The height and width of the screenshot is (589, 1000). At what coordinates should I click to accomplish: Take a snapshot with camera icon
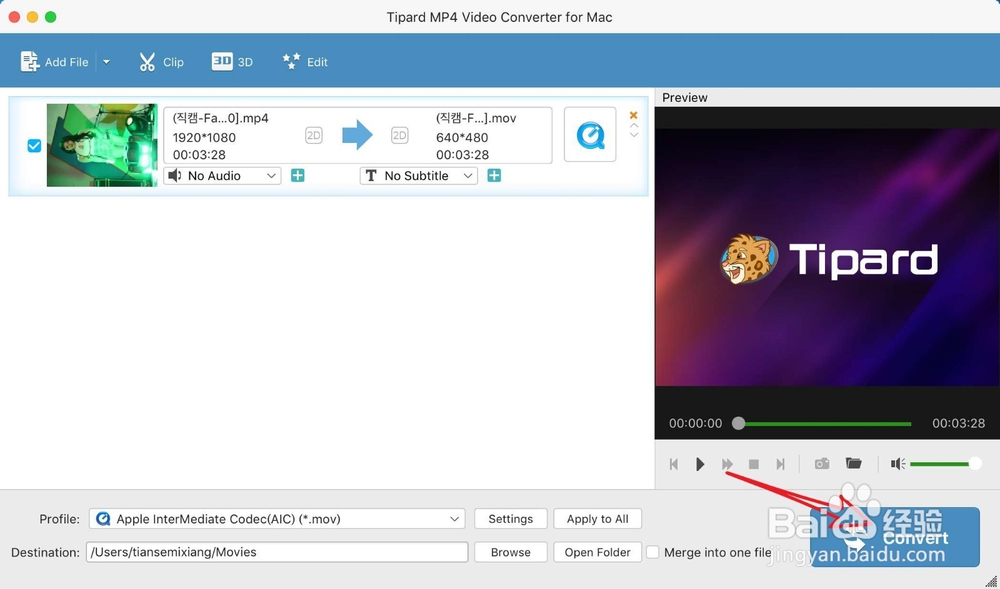tap(822, 463)
